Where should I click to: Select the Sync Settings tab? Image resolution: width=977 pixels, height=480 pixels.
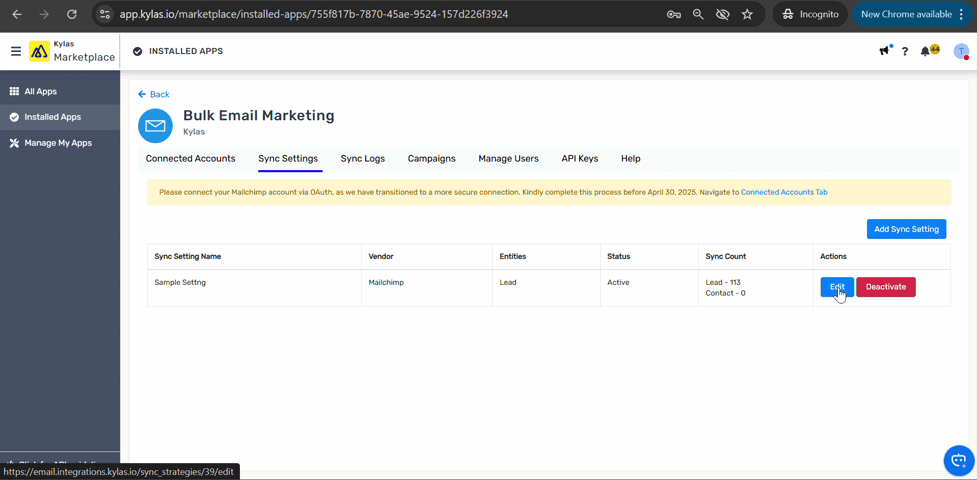point(288,158)
